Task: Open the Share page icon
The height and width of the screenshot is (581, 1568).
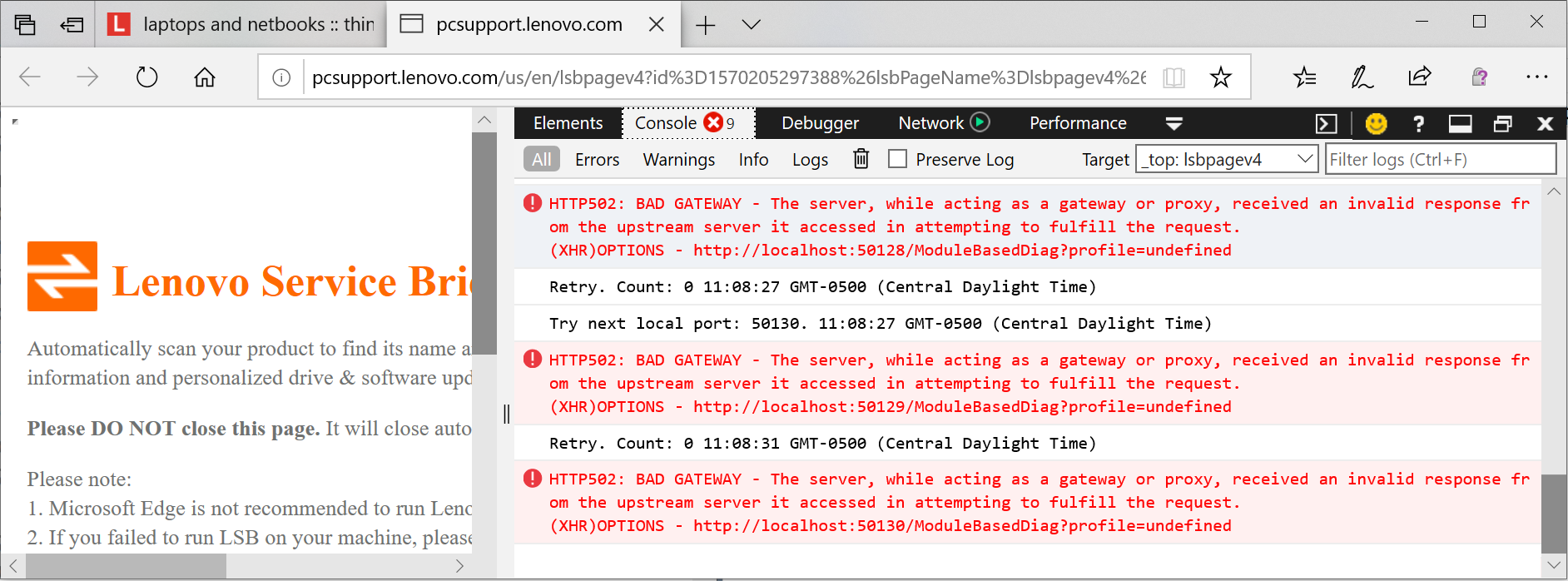Action: point(1419,77)
